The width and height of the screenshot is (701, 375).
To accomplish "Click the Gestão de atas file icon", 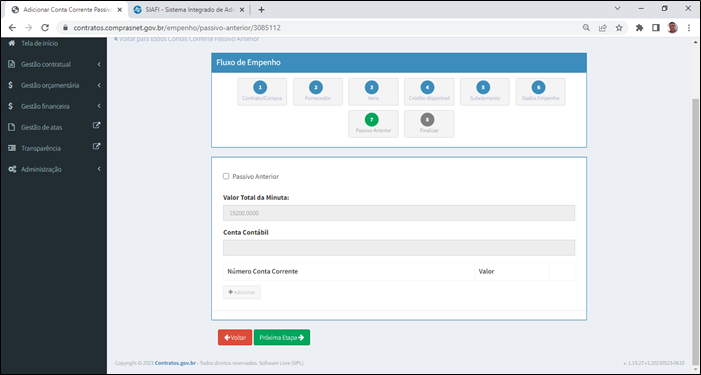I will [12, 127].
